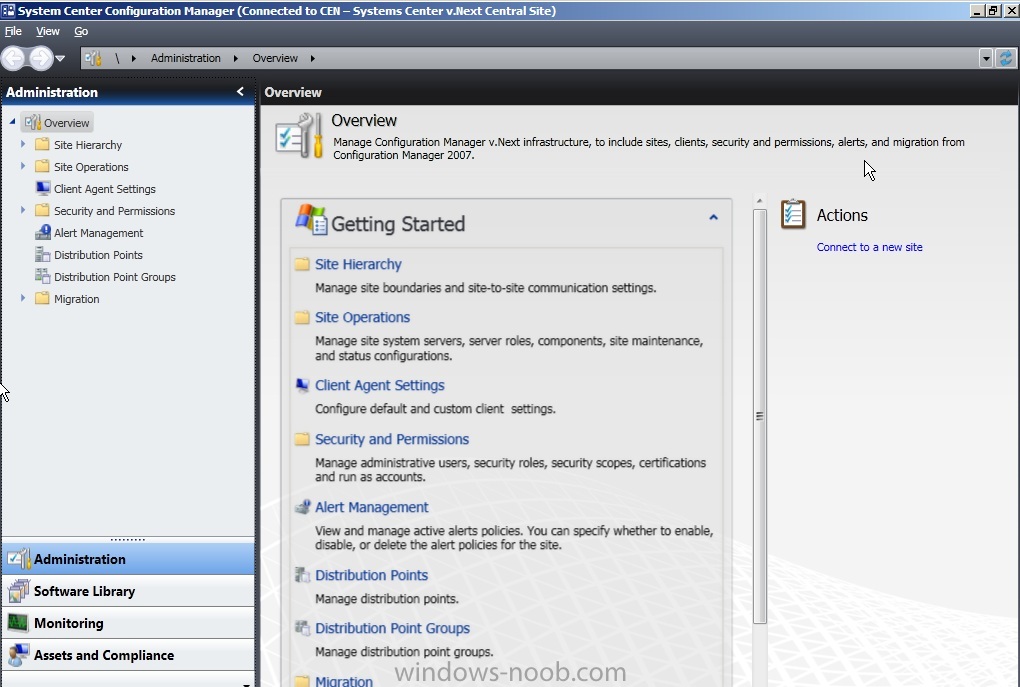This screenshot has width=1020, height=687.
Task: Open the View menu
Action: [47, 31]
